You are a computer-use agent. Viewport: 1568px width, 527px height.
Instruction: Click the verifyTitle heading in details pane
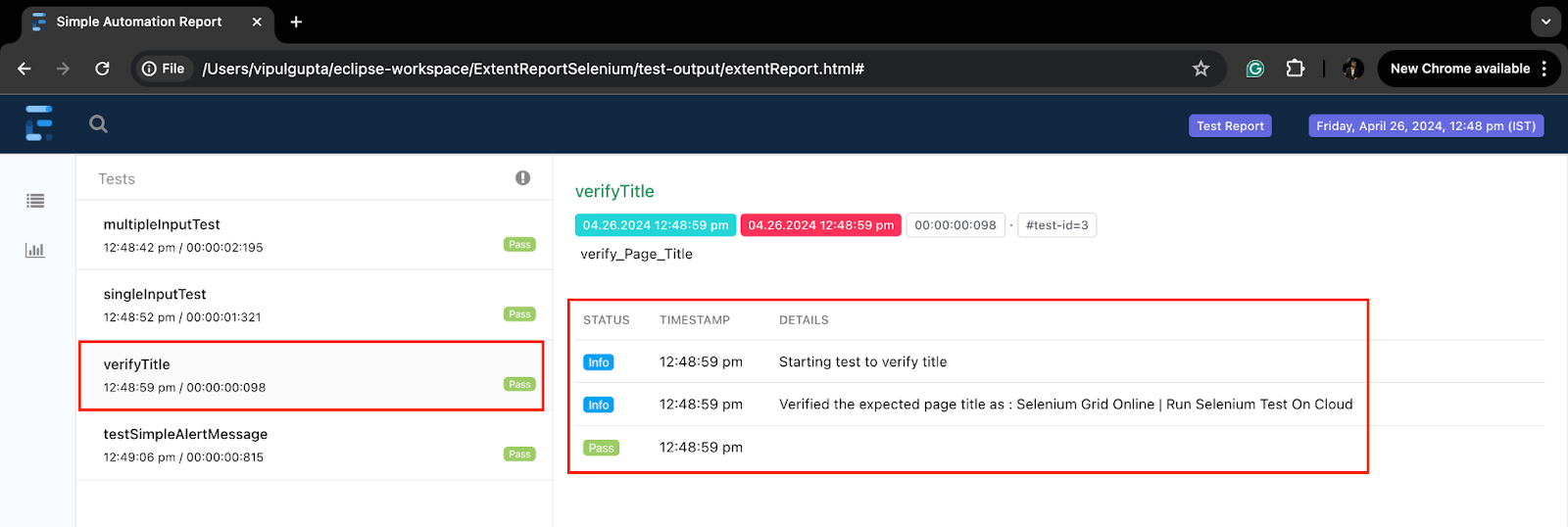pyautogui.click(x=614, y=192)
